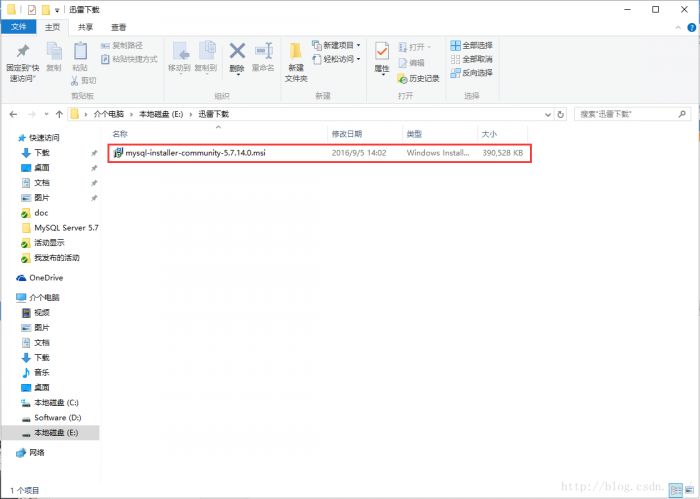The image size is (700, 499).
Task: Click the search box field
Action: 632,114
